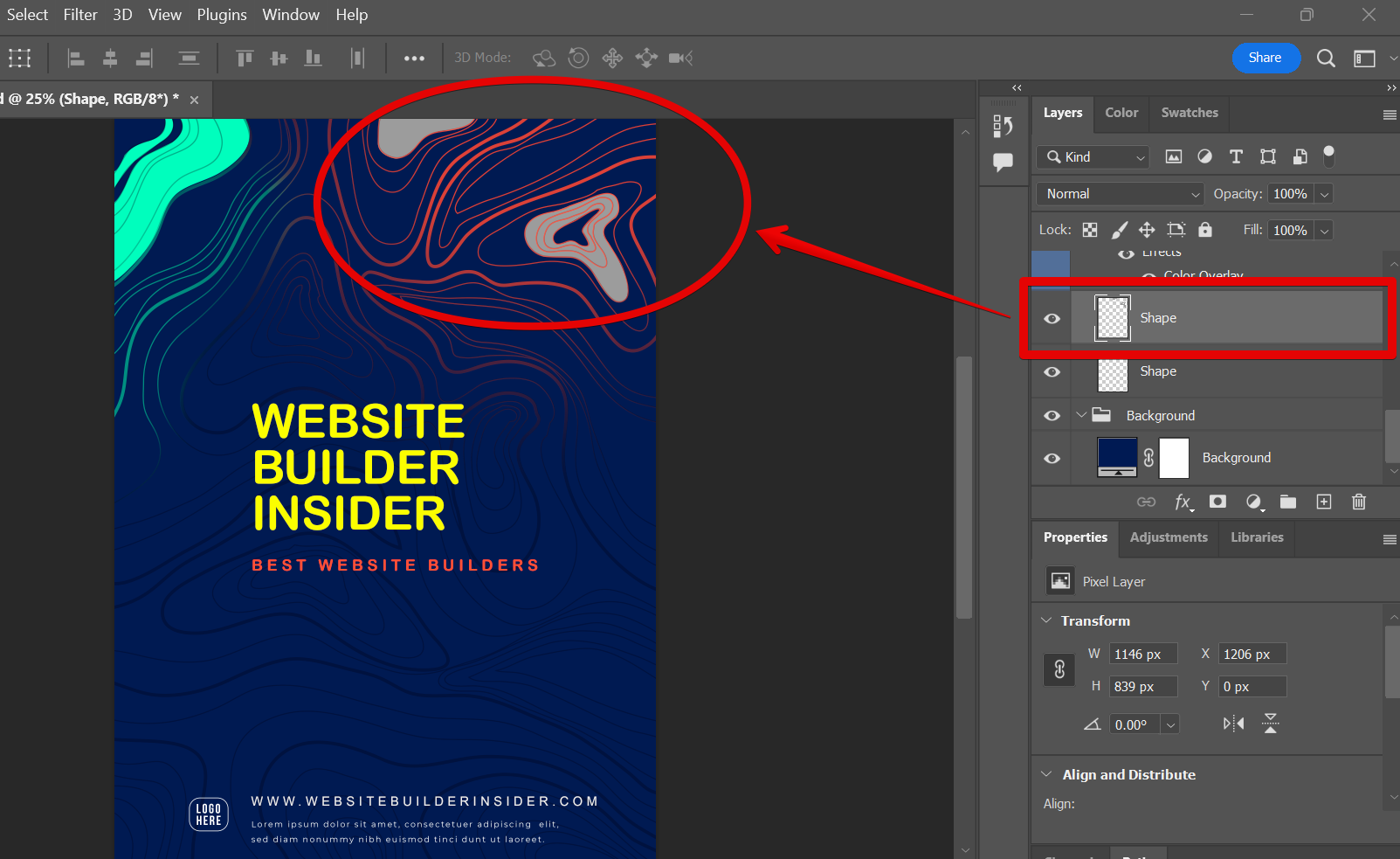This screenshot has width=1400, height=859.
Task: Open the Opacity slider control
Action: coord(1324,193)
